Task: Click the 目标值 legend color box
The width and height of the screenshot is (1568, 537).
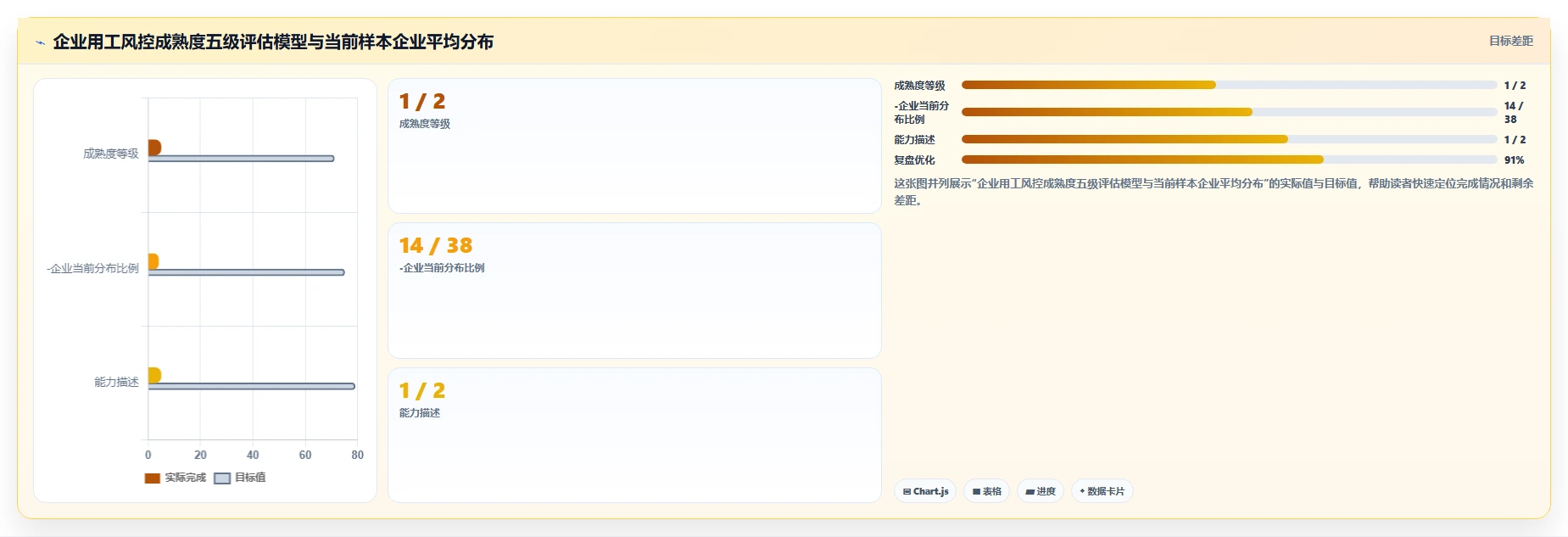Action: tap(222, 478)
